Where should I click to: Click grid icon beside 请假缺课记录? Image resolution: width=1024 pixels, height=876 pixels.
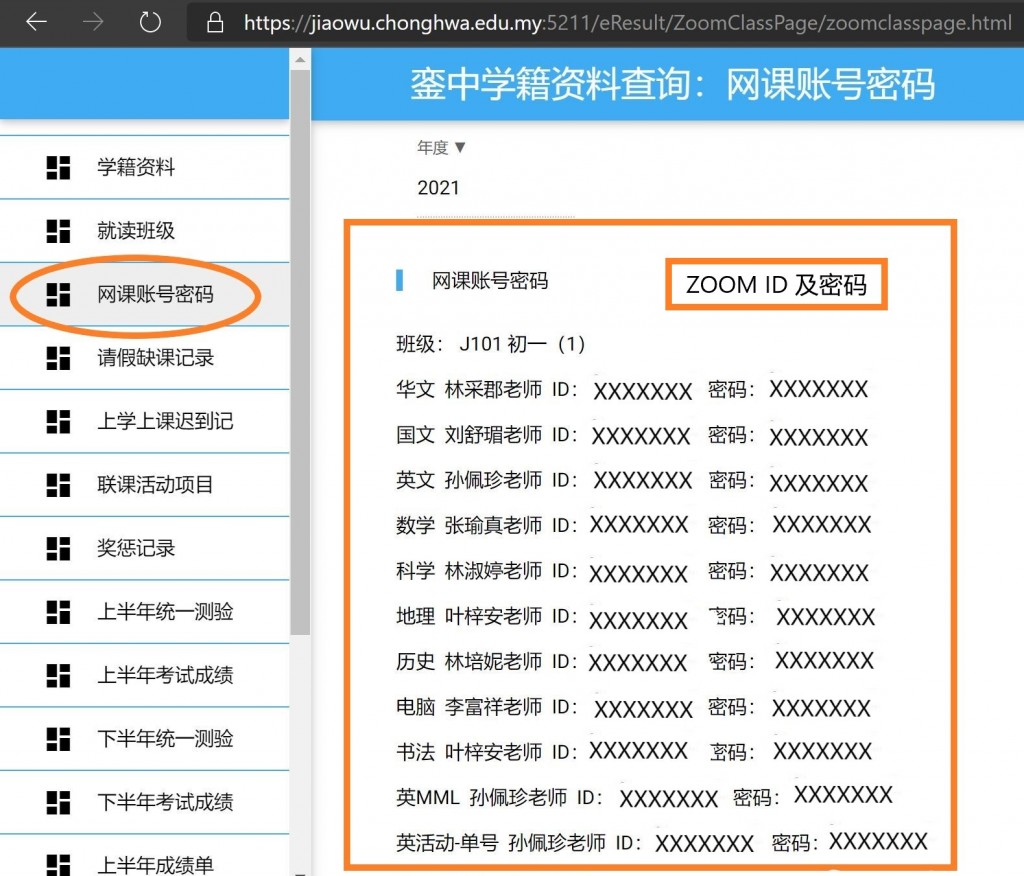58,358
